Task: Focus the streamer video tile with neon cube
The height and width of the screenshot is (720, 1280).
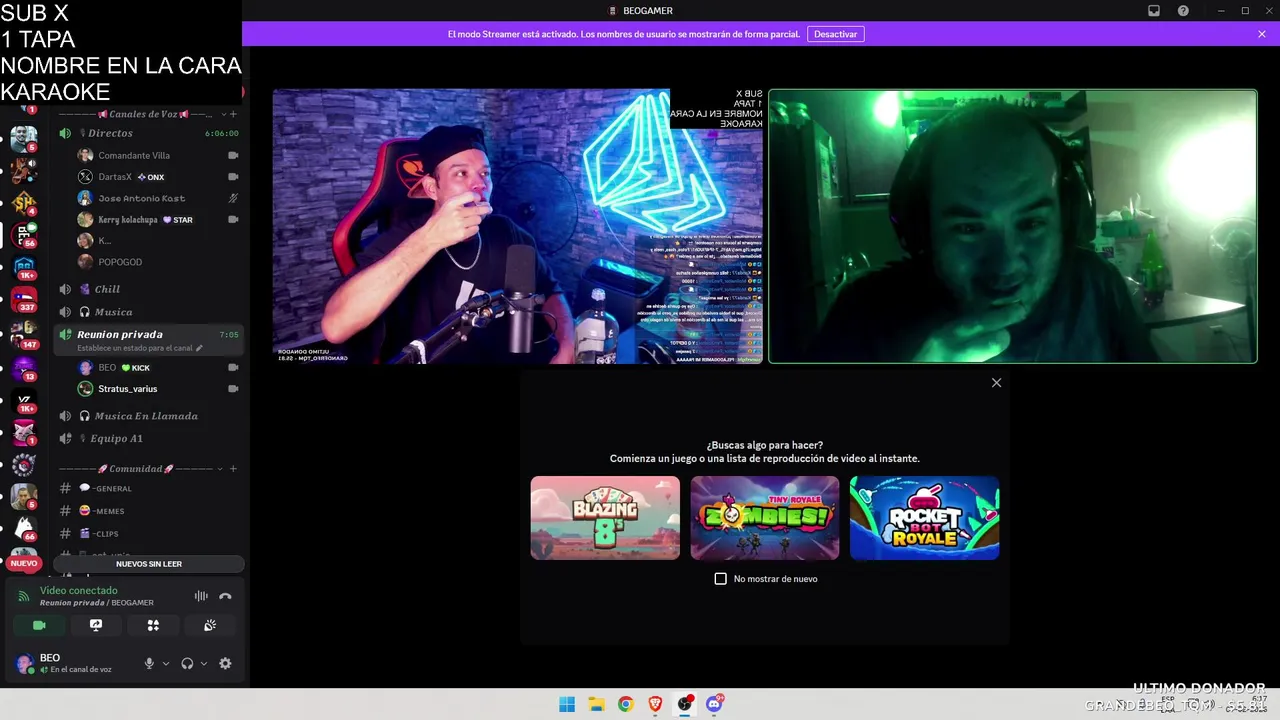Action: pyautogui.click(x=518, y=226)
